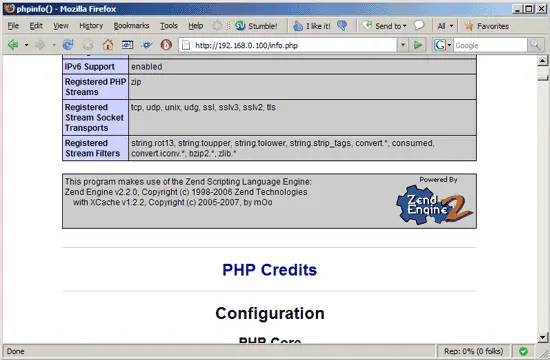Click the URL field showing 192.168.0.100/info.php
Viewport: 550px width, 360px height.
[x=288, y=45]
